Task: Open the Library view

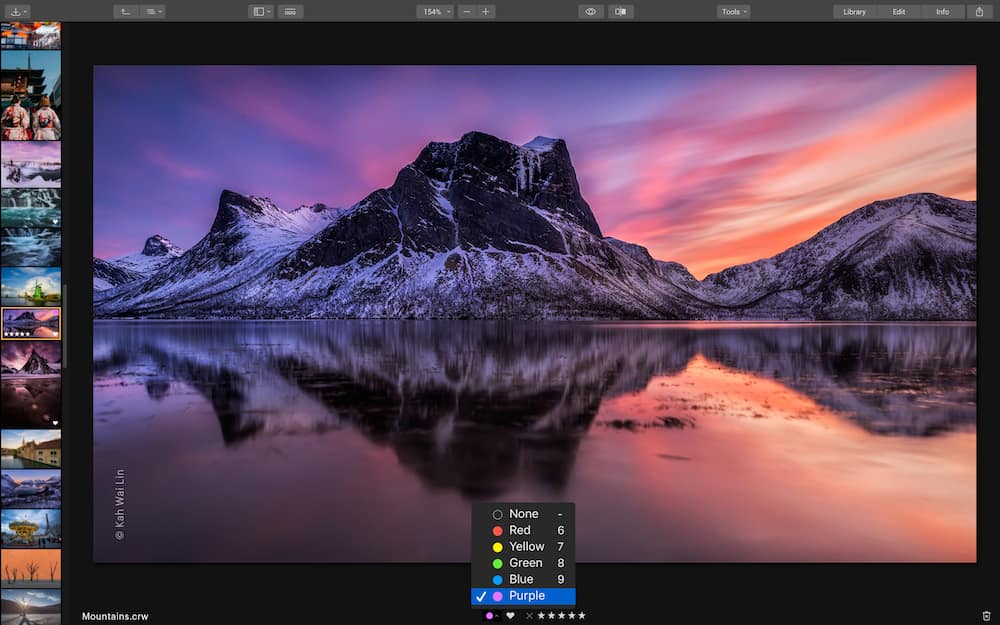Action: click(854, 11)
